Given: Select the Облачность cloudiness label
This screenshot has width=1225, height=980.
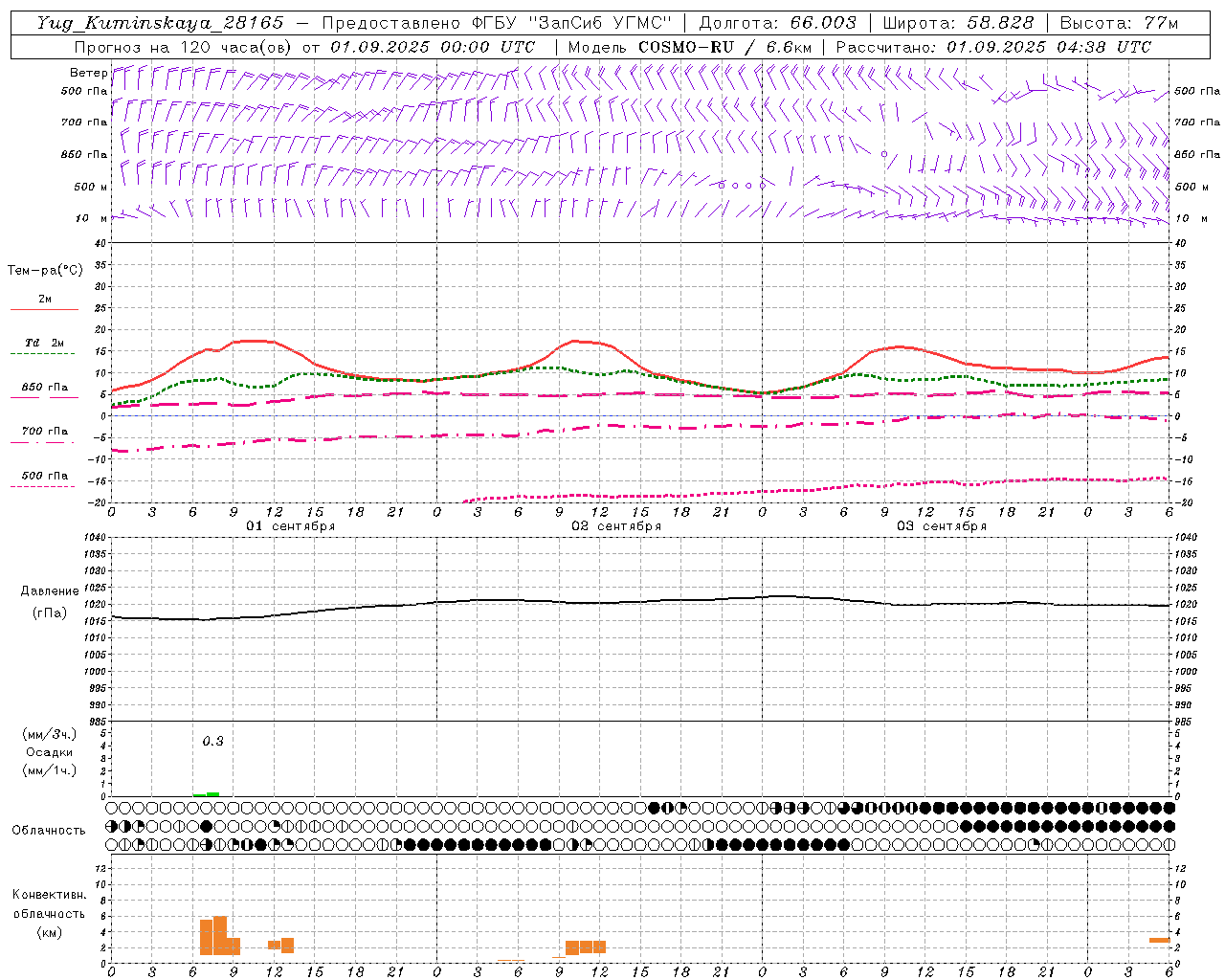Looking at the screenshot, I should [49, 831].
